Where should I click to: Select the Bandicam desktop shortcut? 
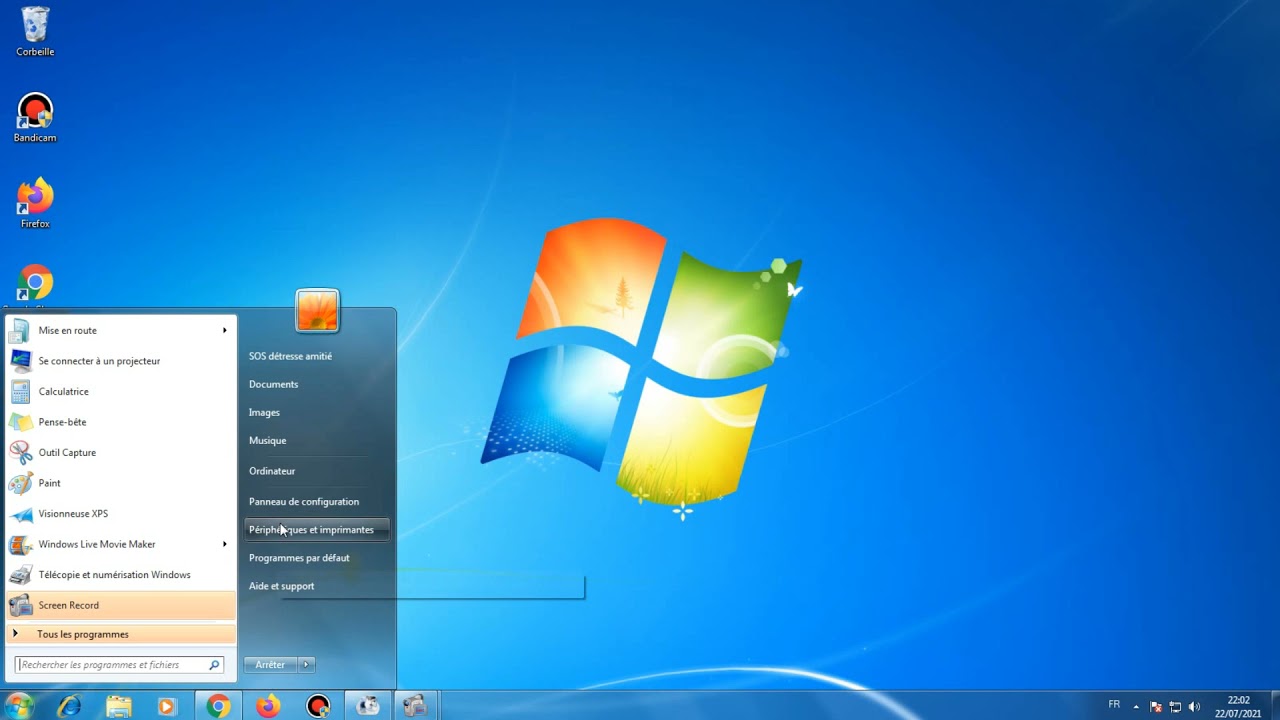(35, 118)
